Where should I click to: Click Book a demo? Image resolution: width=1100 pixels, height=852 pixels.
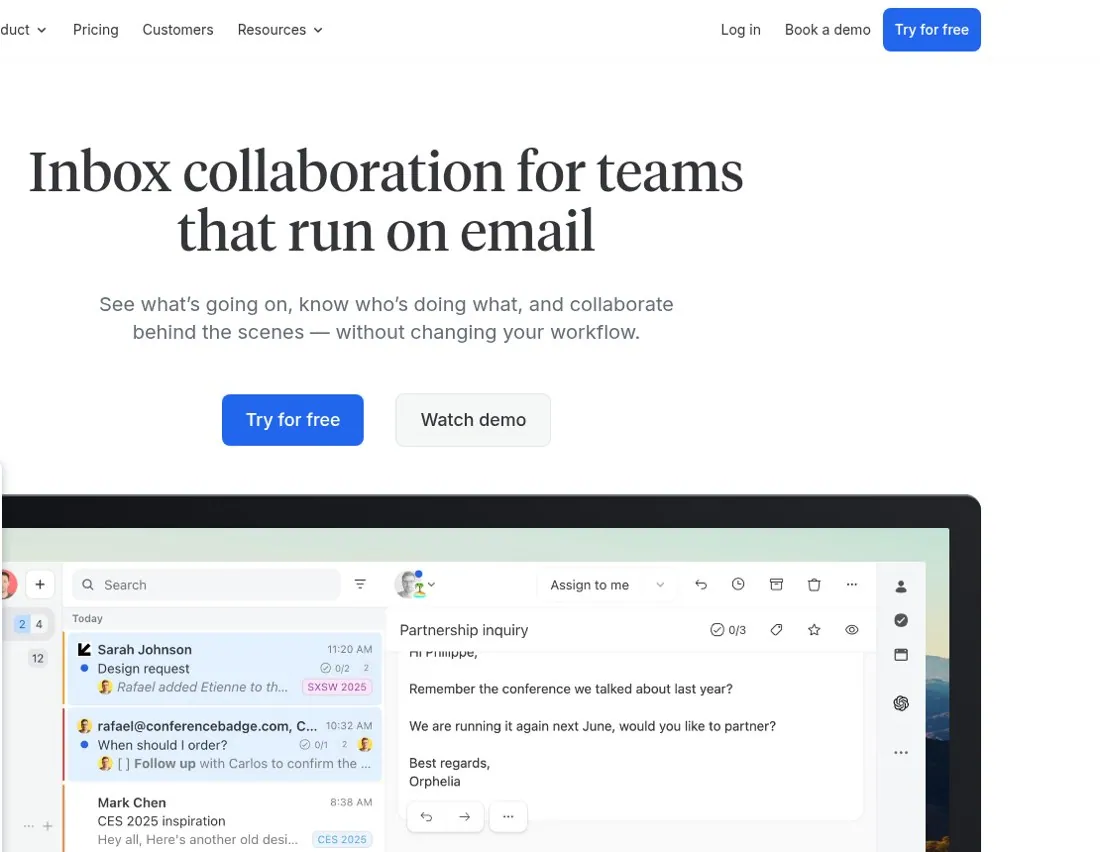pos(827,29)
